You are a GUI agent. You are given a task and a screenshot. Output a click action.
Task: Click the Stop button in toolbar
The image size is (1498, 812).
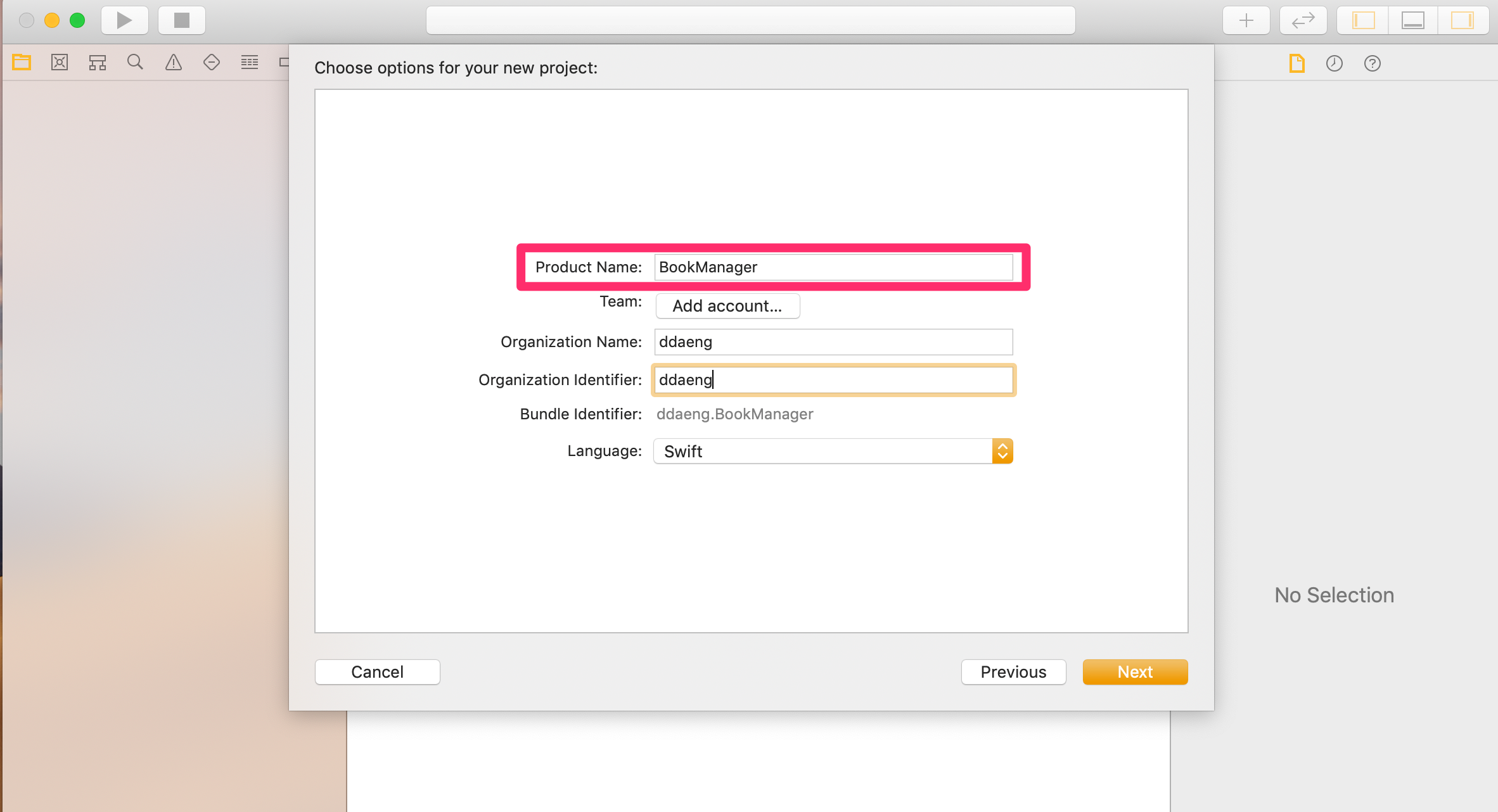[182, 20]
